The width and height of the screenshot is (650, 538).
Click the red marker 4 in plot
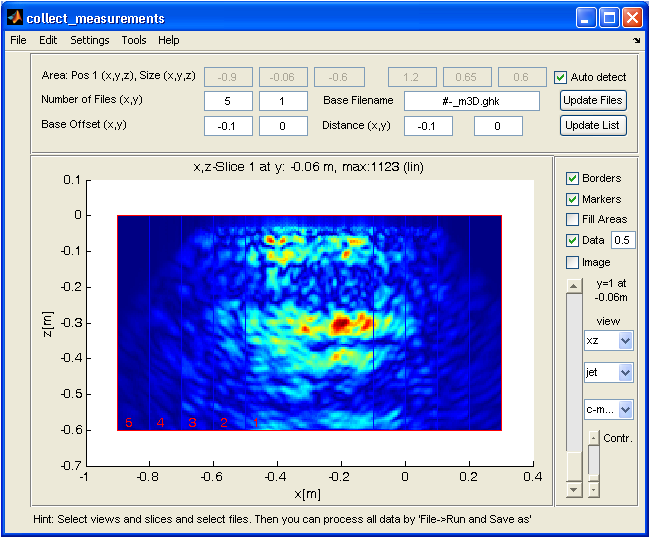[160, 423]
